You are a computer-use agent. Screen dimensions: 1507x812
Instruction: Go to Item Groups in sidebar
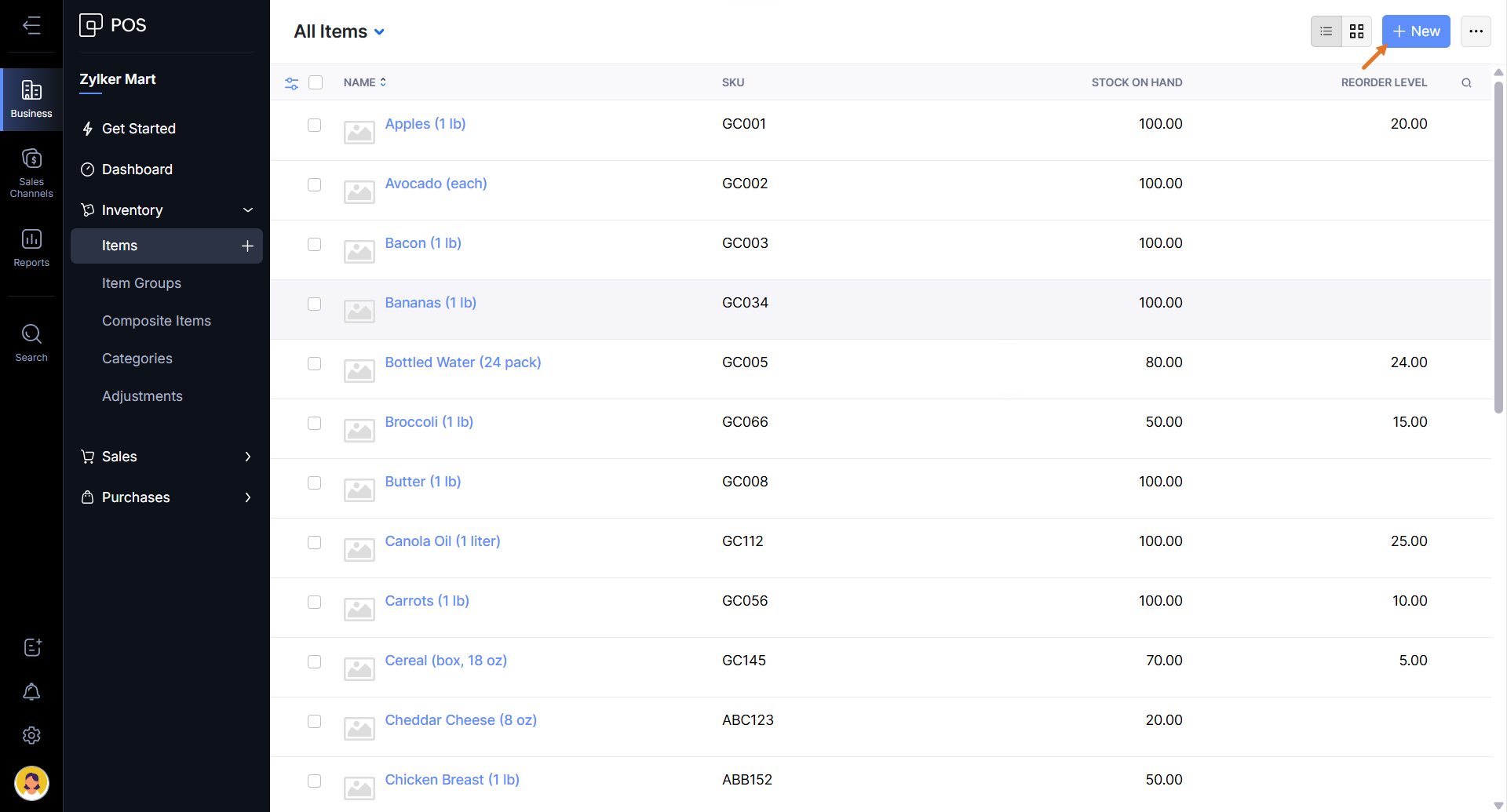(x=141, y=283)
